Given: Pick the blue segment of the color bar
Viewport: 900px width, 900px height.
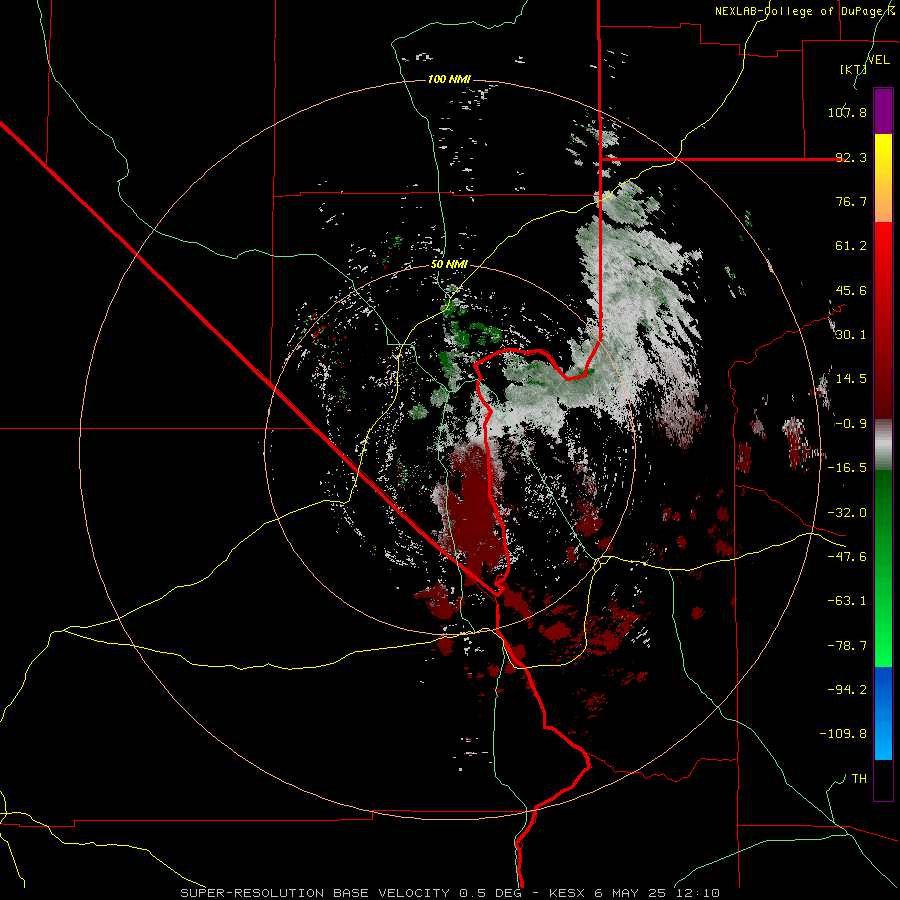Looking at the screenshot, I should click(x=883, y=713).
